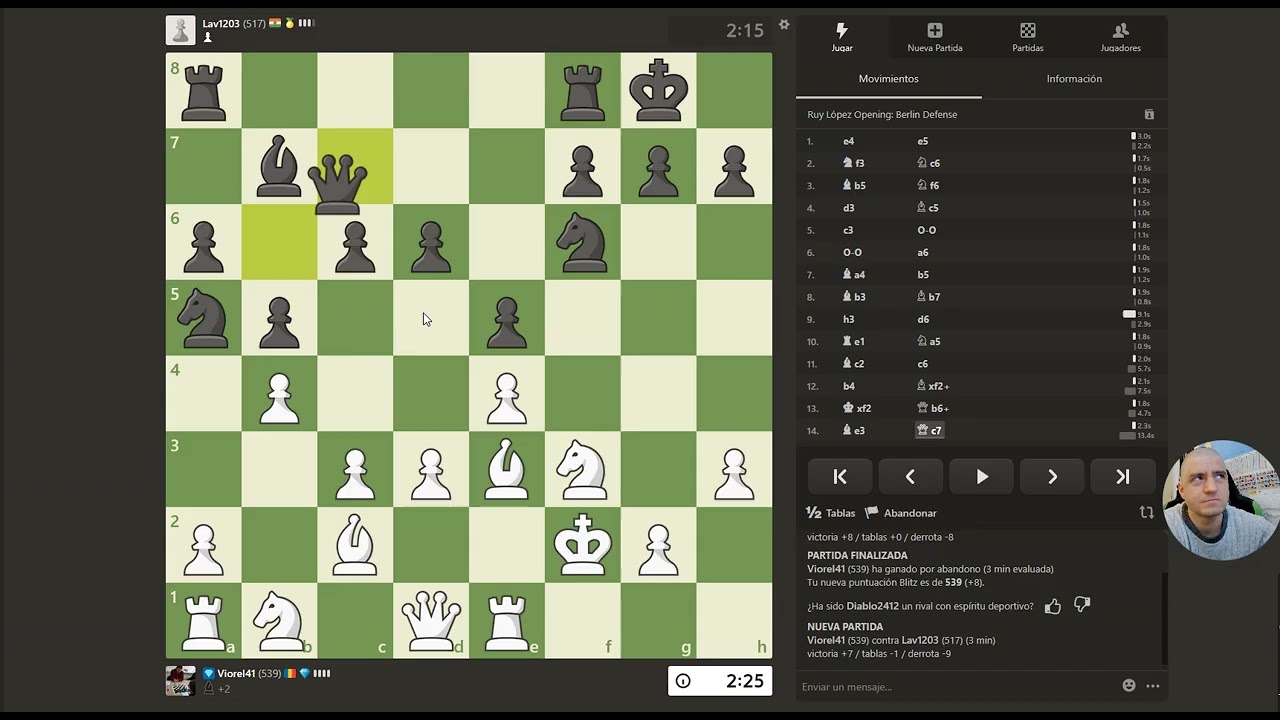Click Viorel41's running clock 2:25
Image resolution: width=1280 pixels, height=720 pixels.
point(720,681)
